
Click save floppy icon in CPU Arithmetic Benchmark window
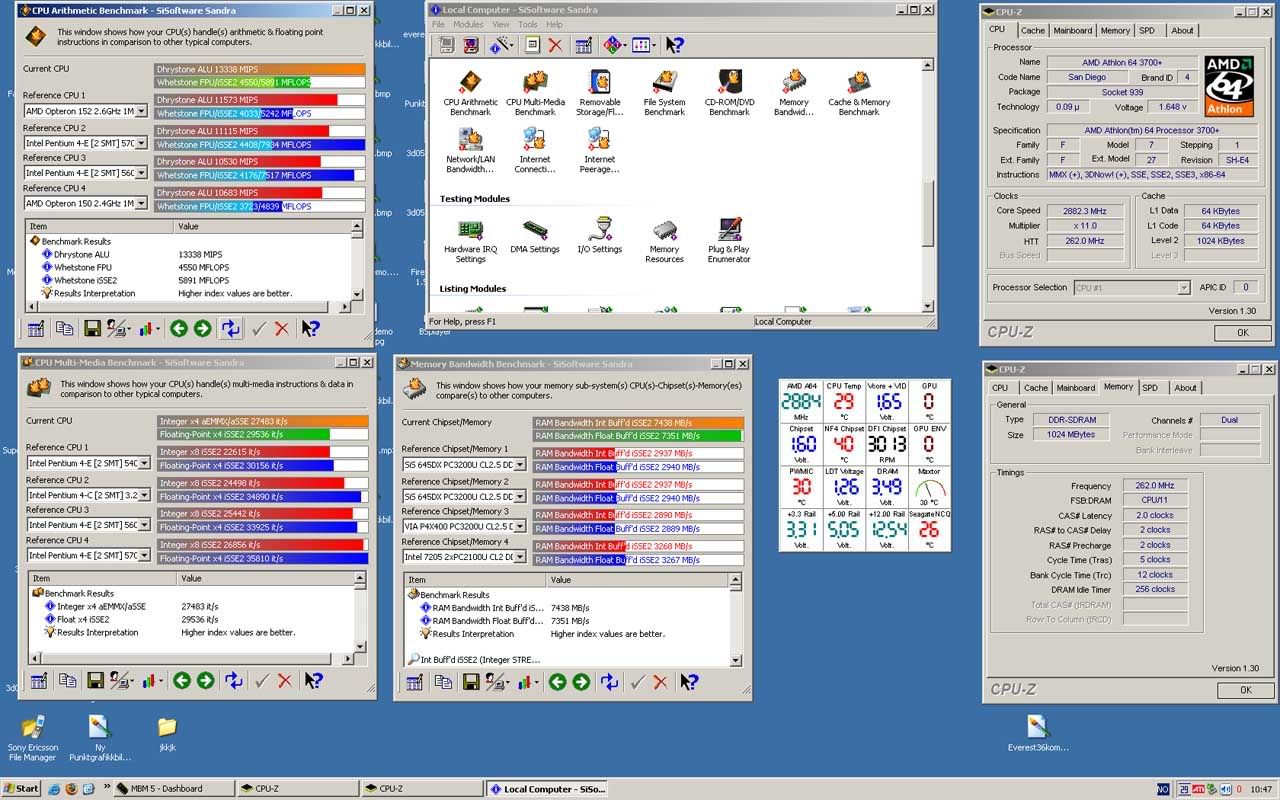coord(92,328)
